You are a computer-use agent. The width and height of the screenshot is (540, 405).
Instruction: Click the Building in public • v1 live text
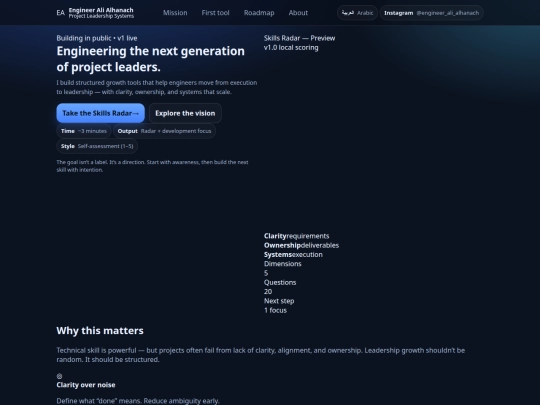tap(97, 38)
